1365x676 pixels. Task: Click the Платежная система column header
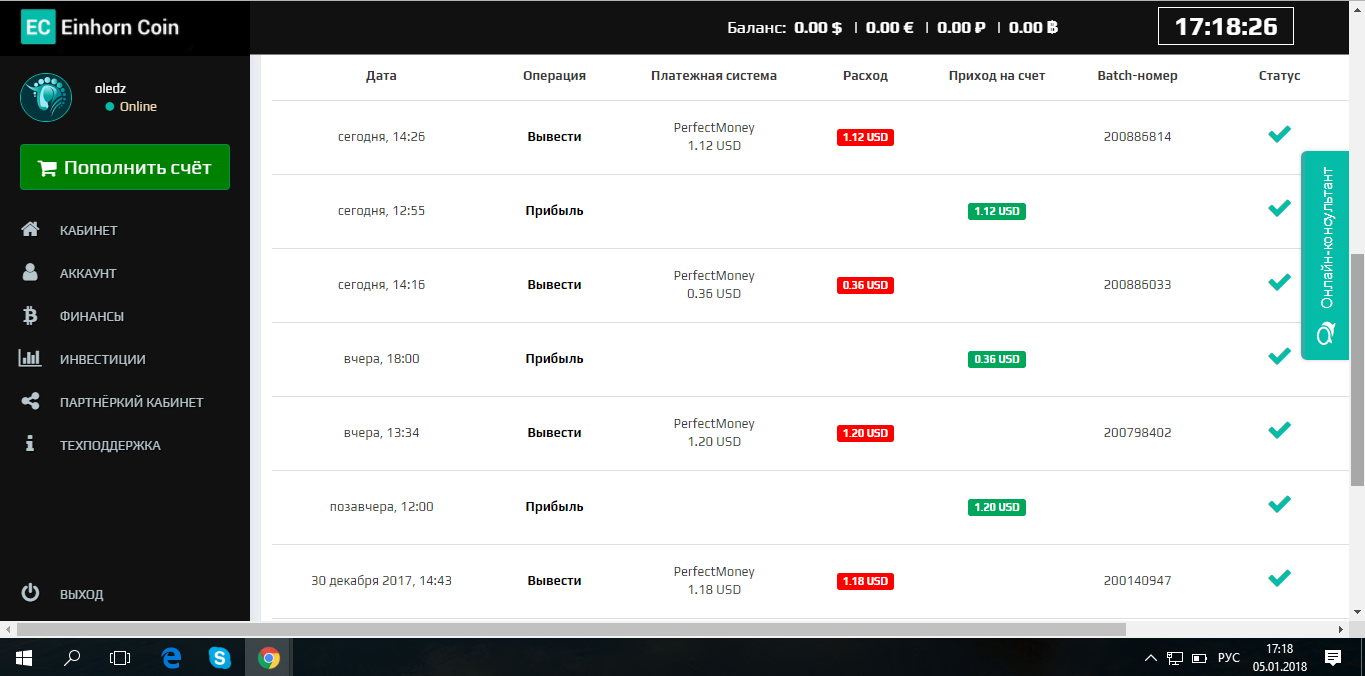coord(713,76)
